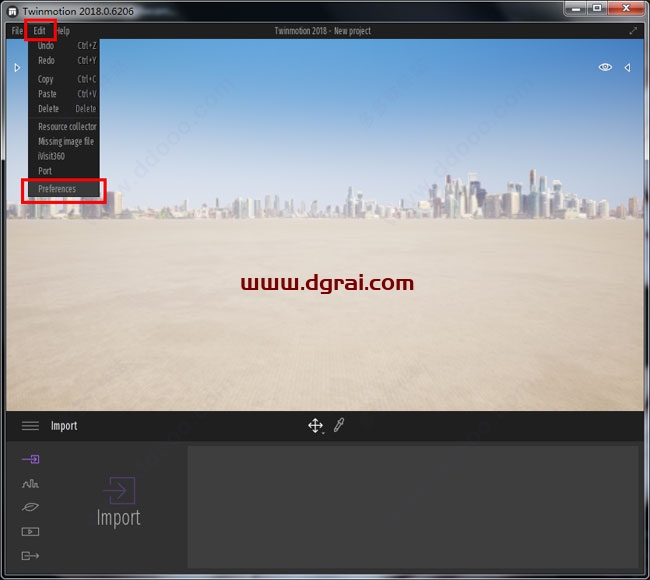Open the File menu
The image size is (650, 580).
[16, 31]
